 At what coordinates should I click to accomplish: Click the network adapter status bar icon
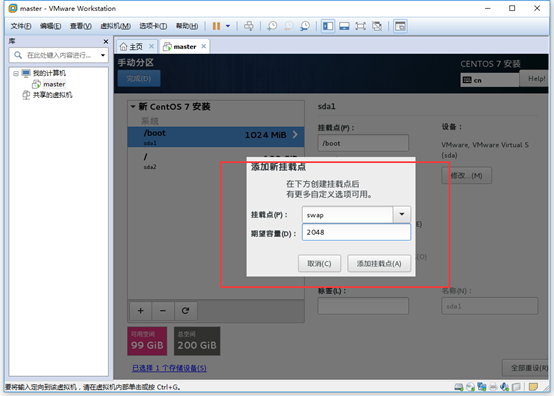pyautogui.click(x=482, y=387)
